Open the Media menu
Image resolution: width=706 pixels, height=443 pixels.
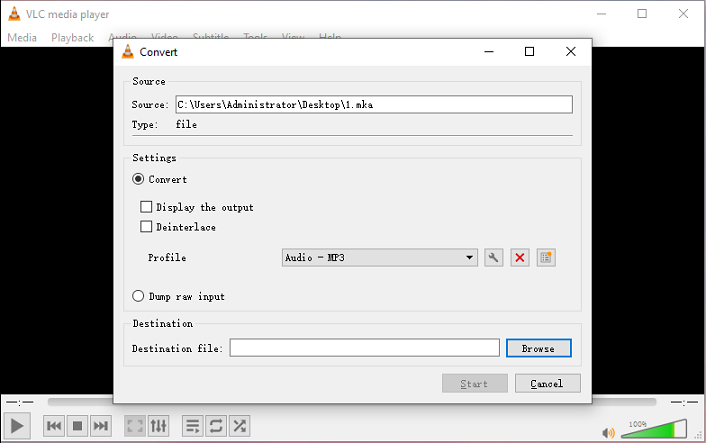click(x=22, y=37)
